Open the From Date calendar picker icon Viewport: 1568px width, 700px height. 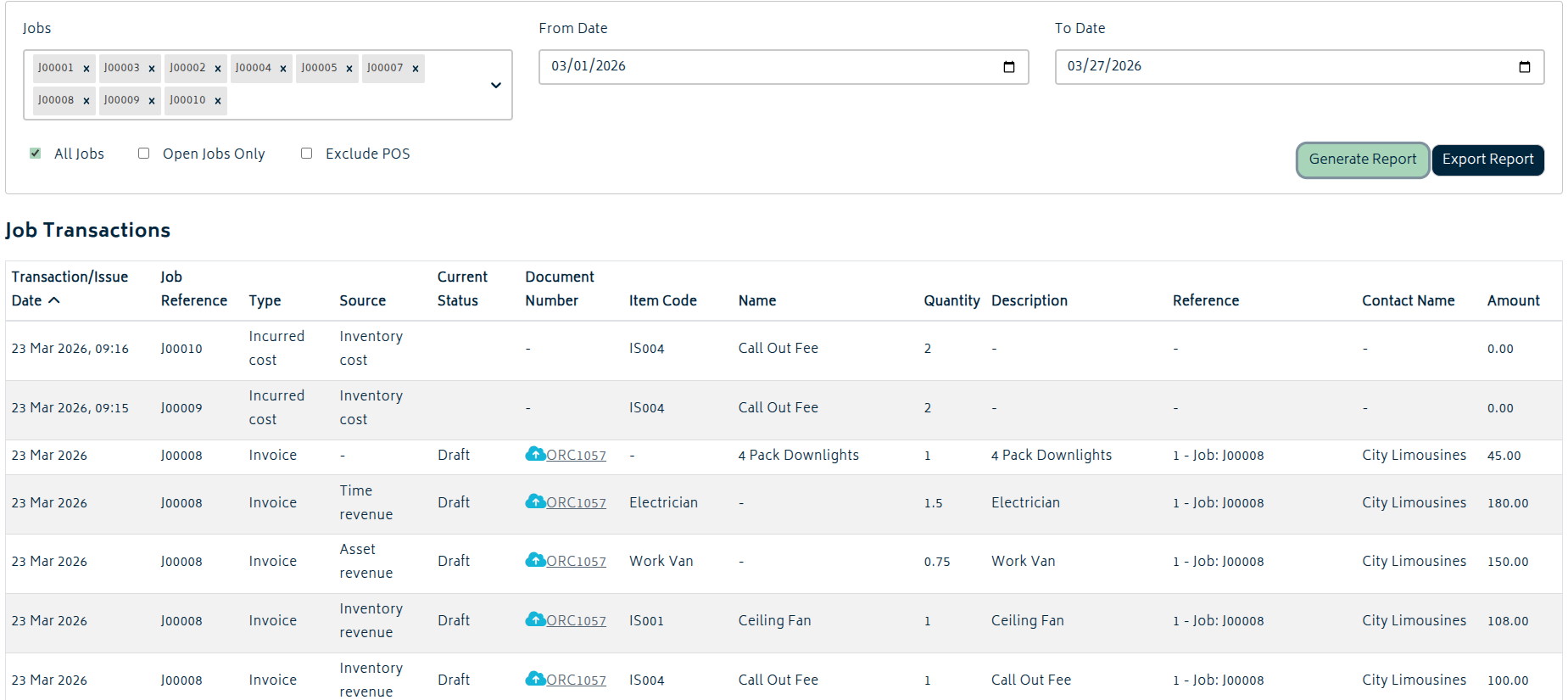coord(1008,67)
